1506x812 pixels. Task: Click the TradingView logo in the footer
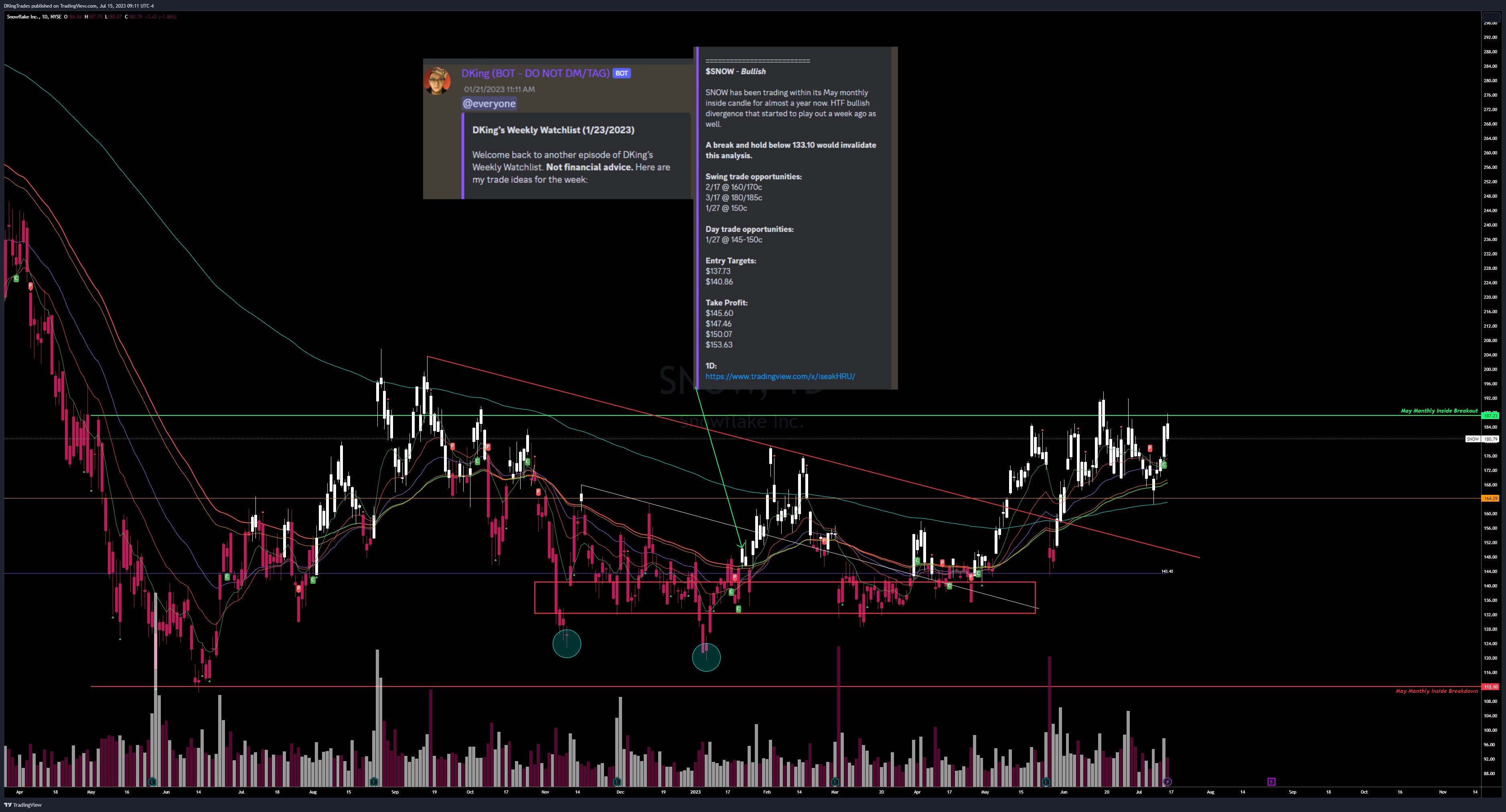tap(23, 805)
